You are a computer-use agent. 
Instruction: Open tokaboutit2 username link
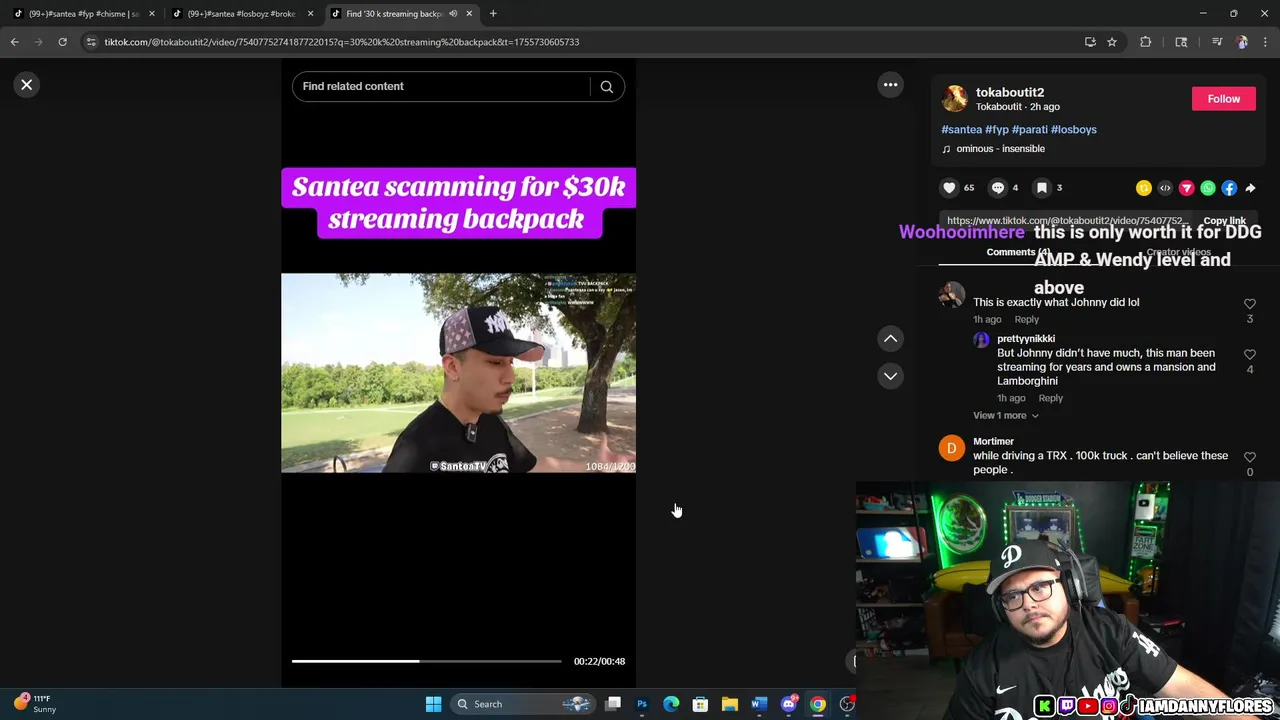1010,92
